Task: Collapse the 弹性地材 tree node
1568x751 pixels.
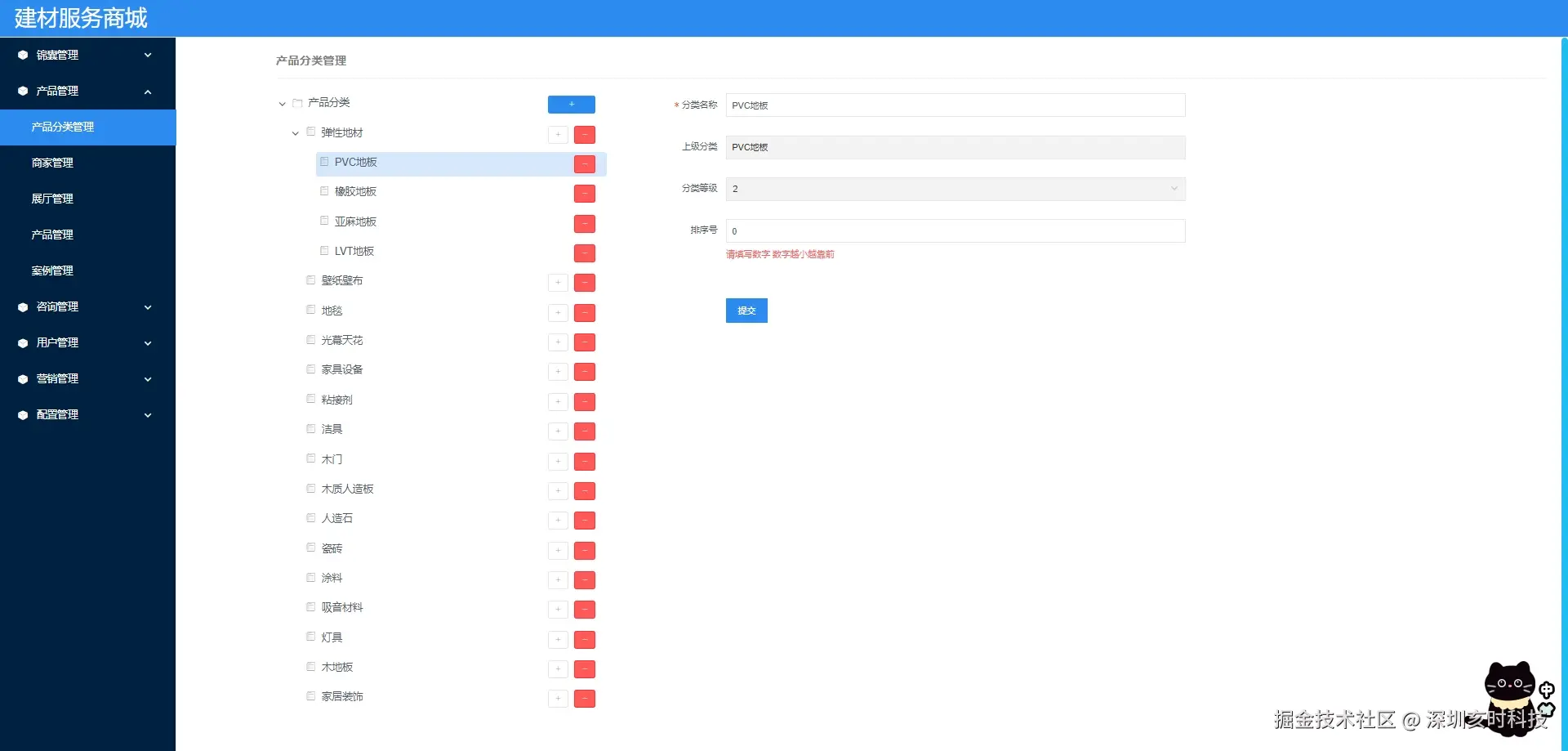Action: click(296, 133)
